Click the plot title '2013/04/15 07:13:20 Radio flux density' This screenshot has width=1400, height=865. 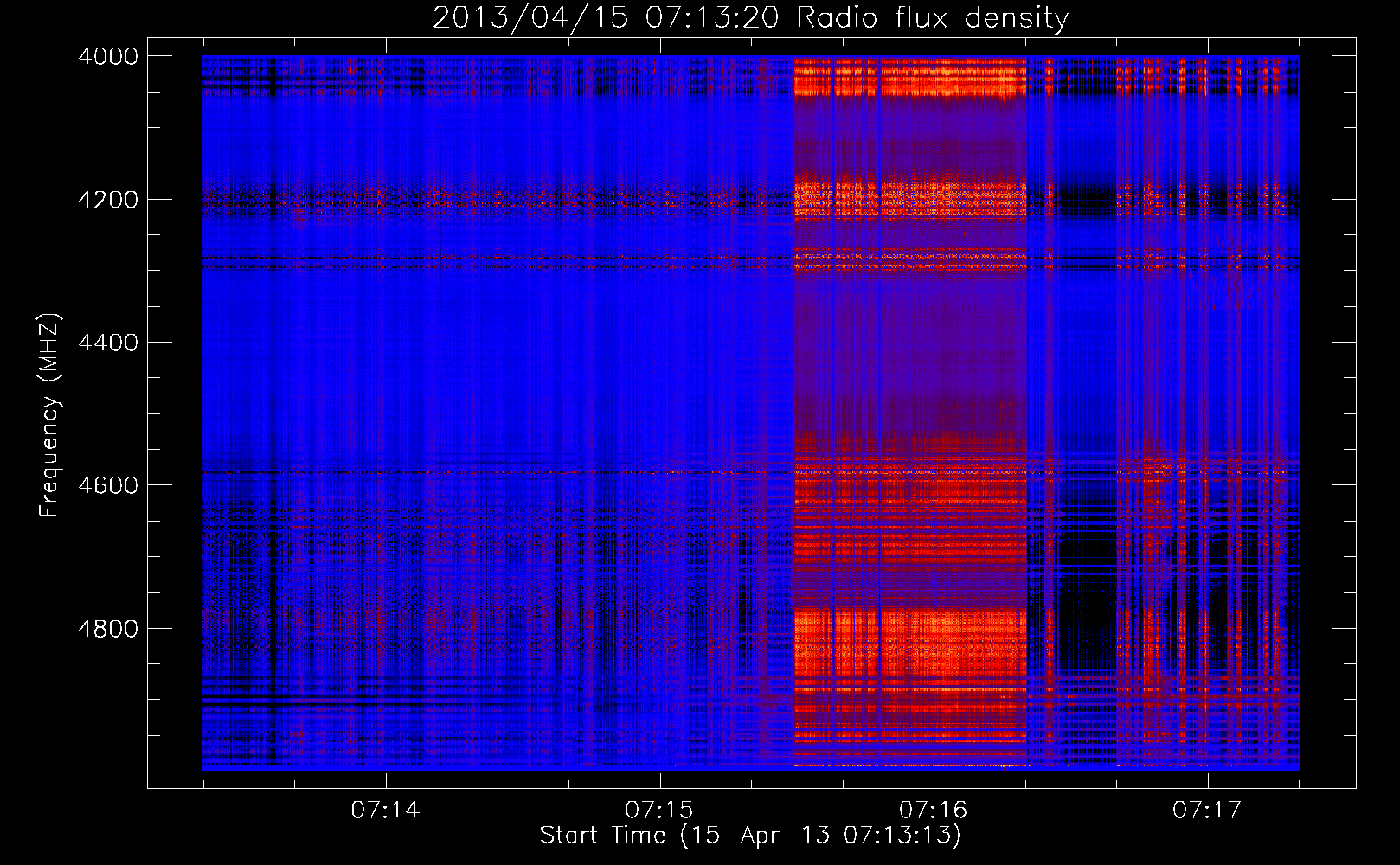[750, 17]
